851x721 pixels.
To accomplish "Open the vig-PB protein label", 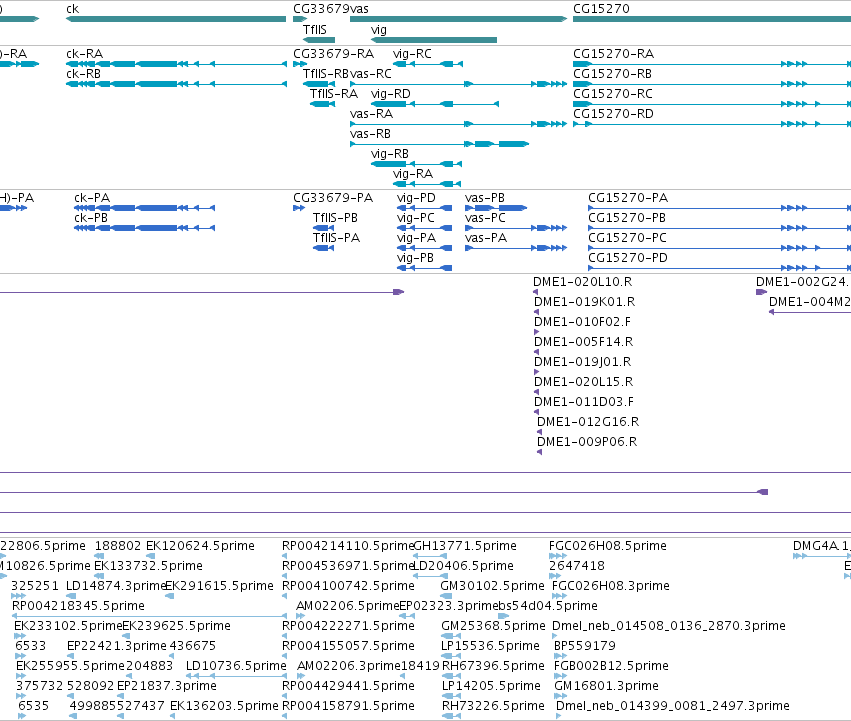I will tap(415, 258).
